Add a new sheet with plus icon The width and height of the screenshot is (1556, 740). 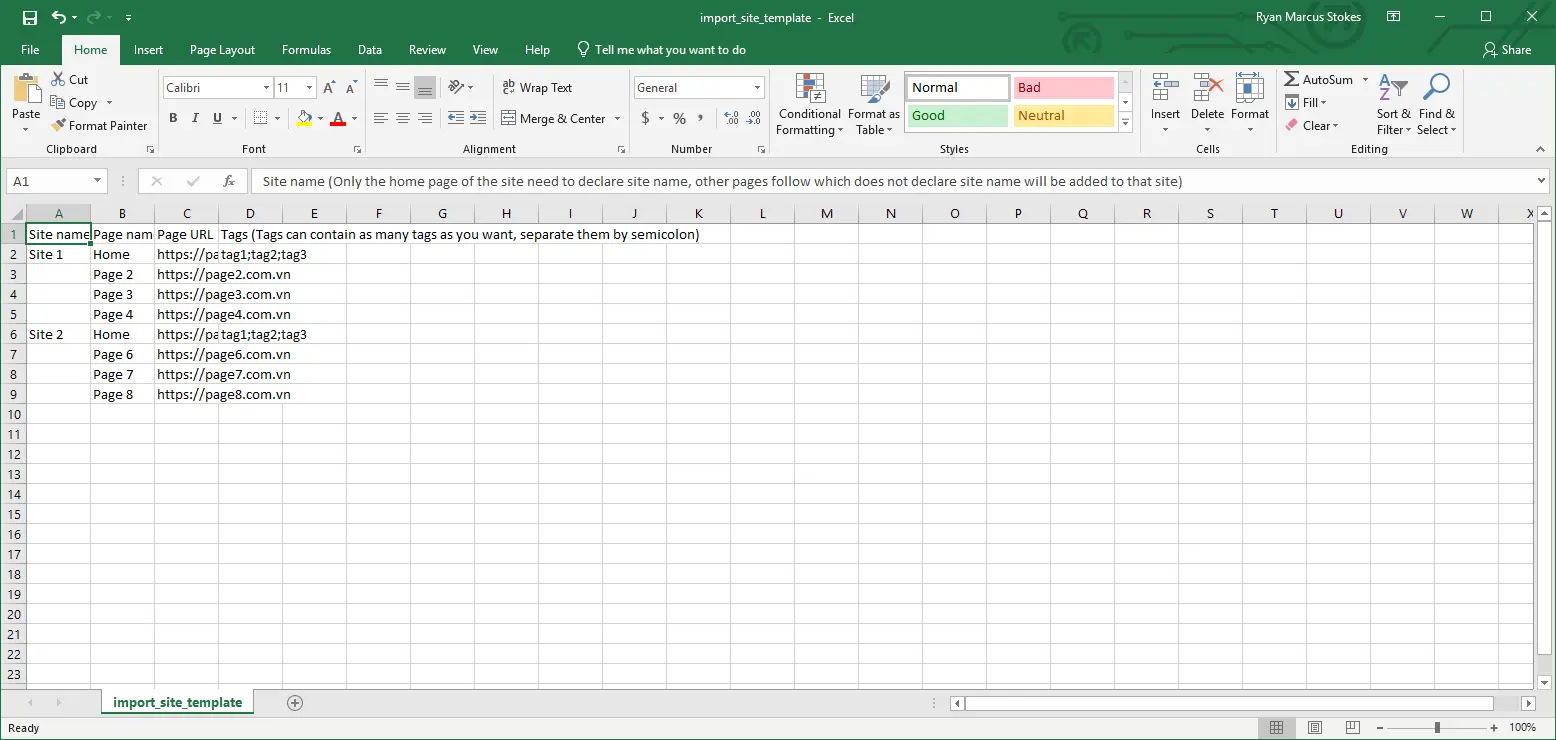(294, 702)
